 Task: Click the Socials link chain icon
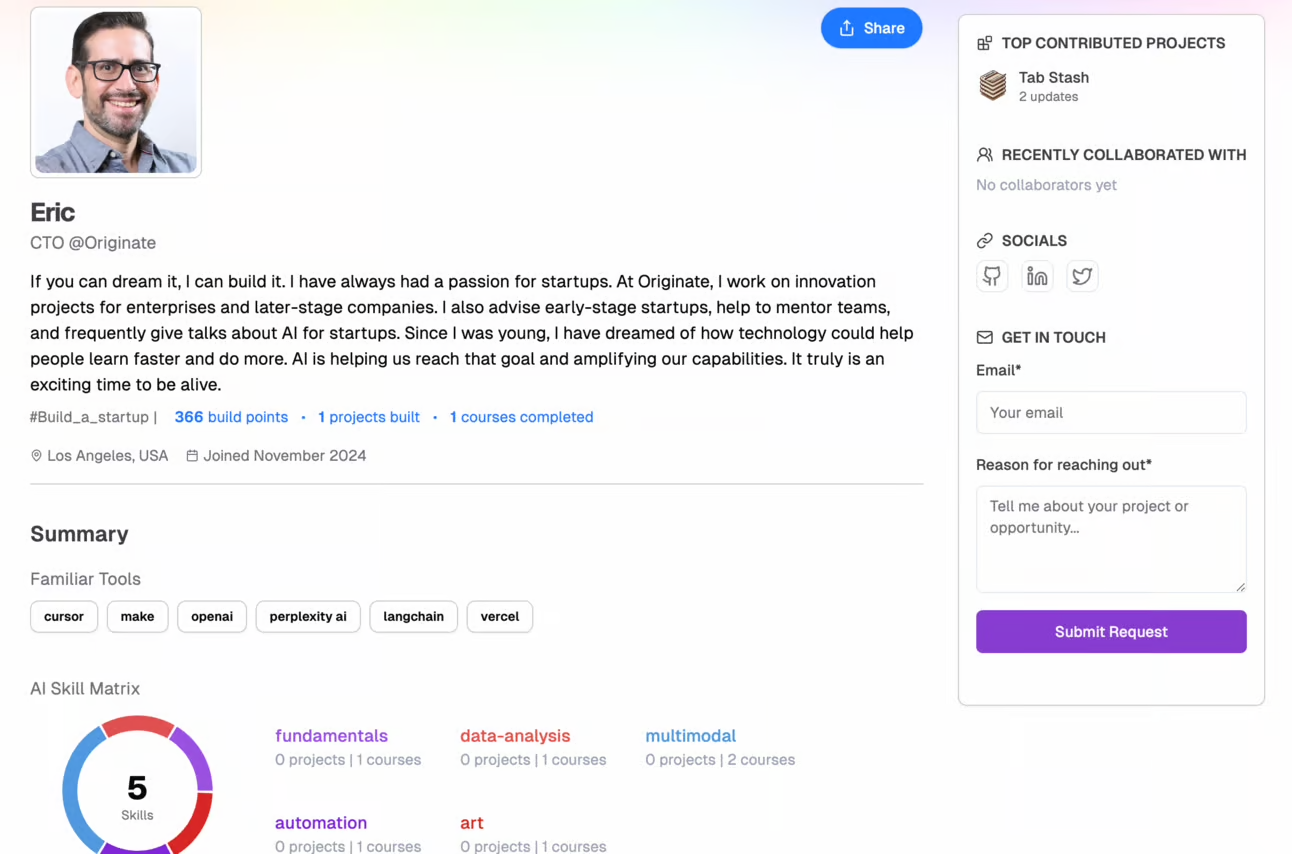coord(984,240)
